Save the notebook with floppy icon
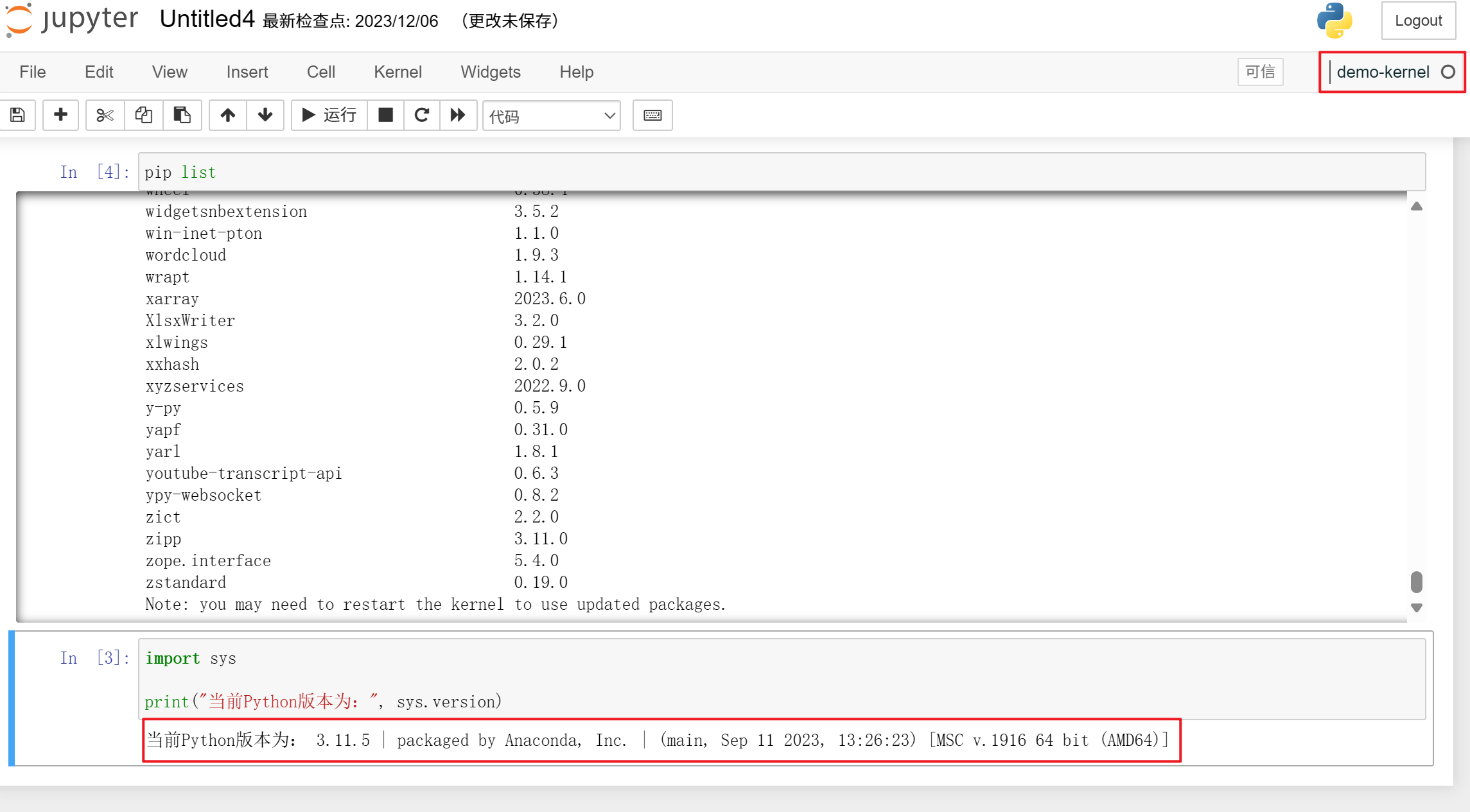 tap(17, 116)
